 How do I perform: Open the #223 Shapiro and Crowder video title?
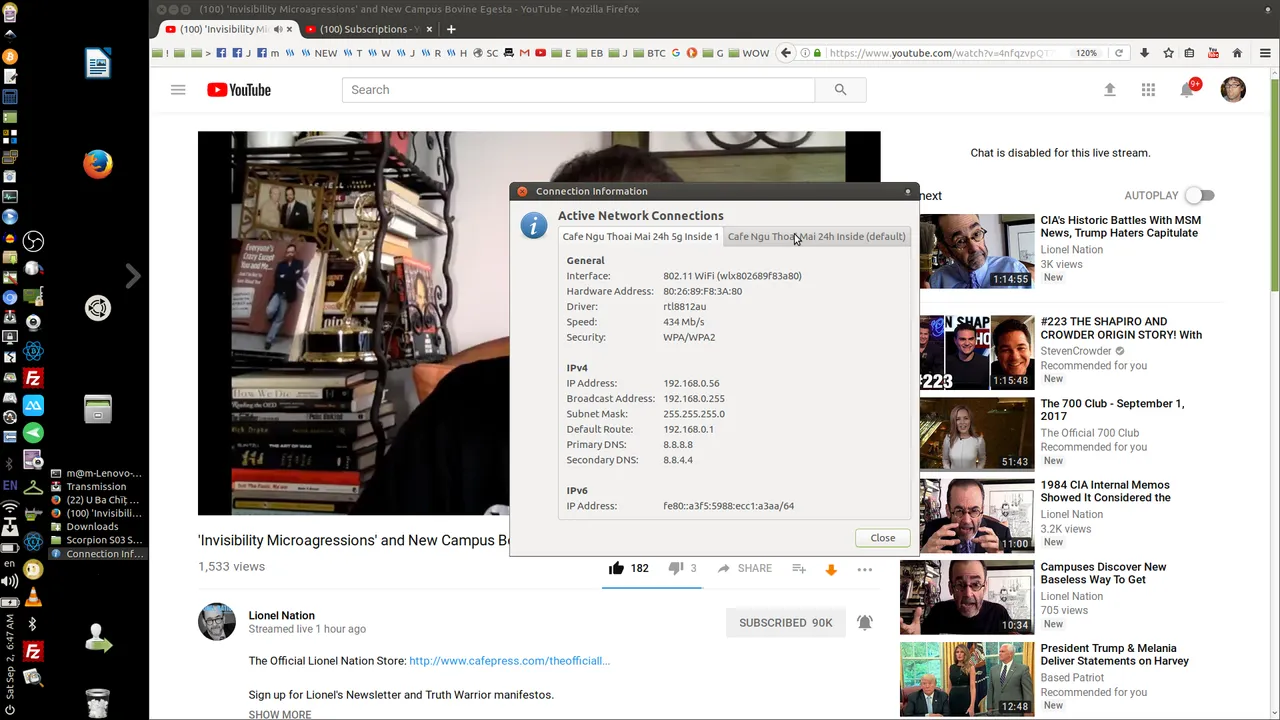[1121, 328]
